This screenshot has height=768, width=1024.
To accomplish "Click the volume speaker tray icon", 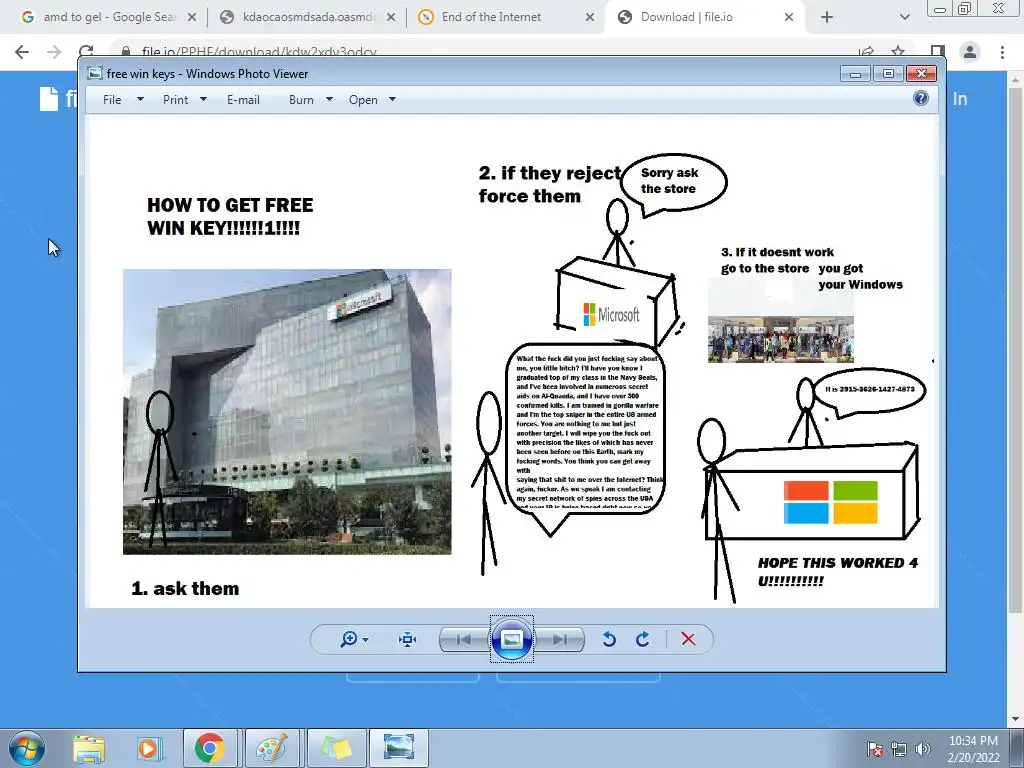I will pos(923,749).
